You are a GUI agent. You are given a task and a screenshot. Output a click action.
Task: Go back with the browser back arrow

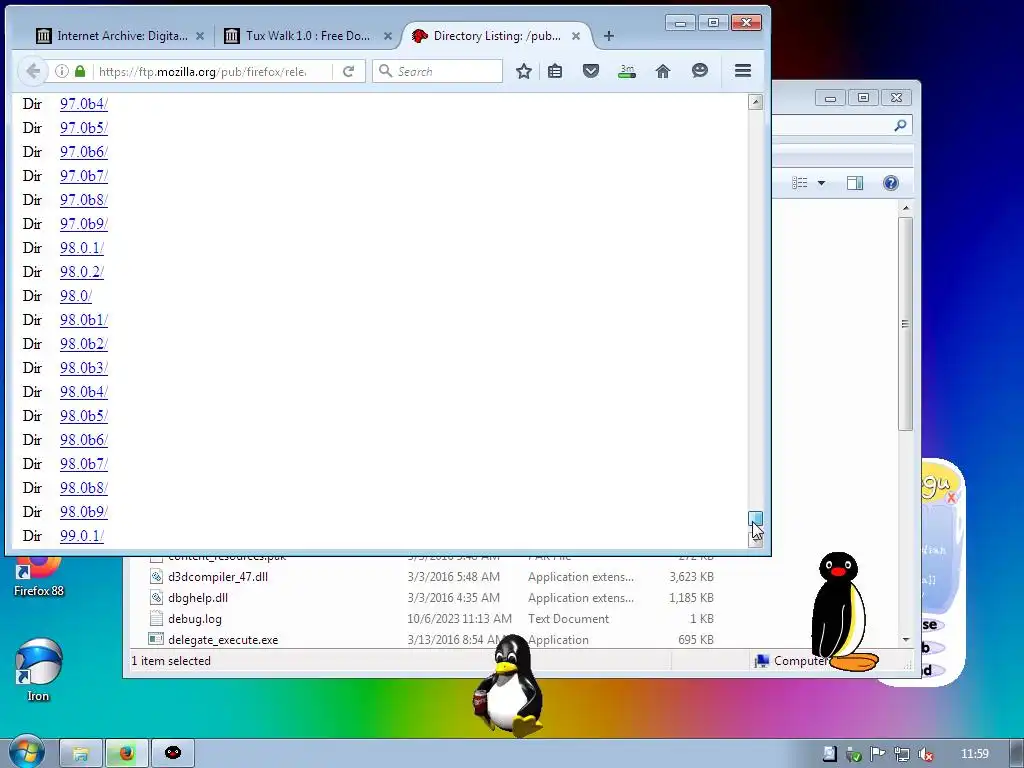[33, 71]
